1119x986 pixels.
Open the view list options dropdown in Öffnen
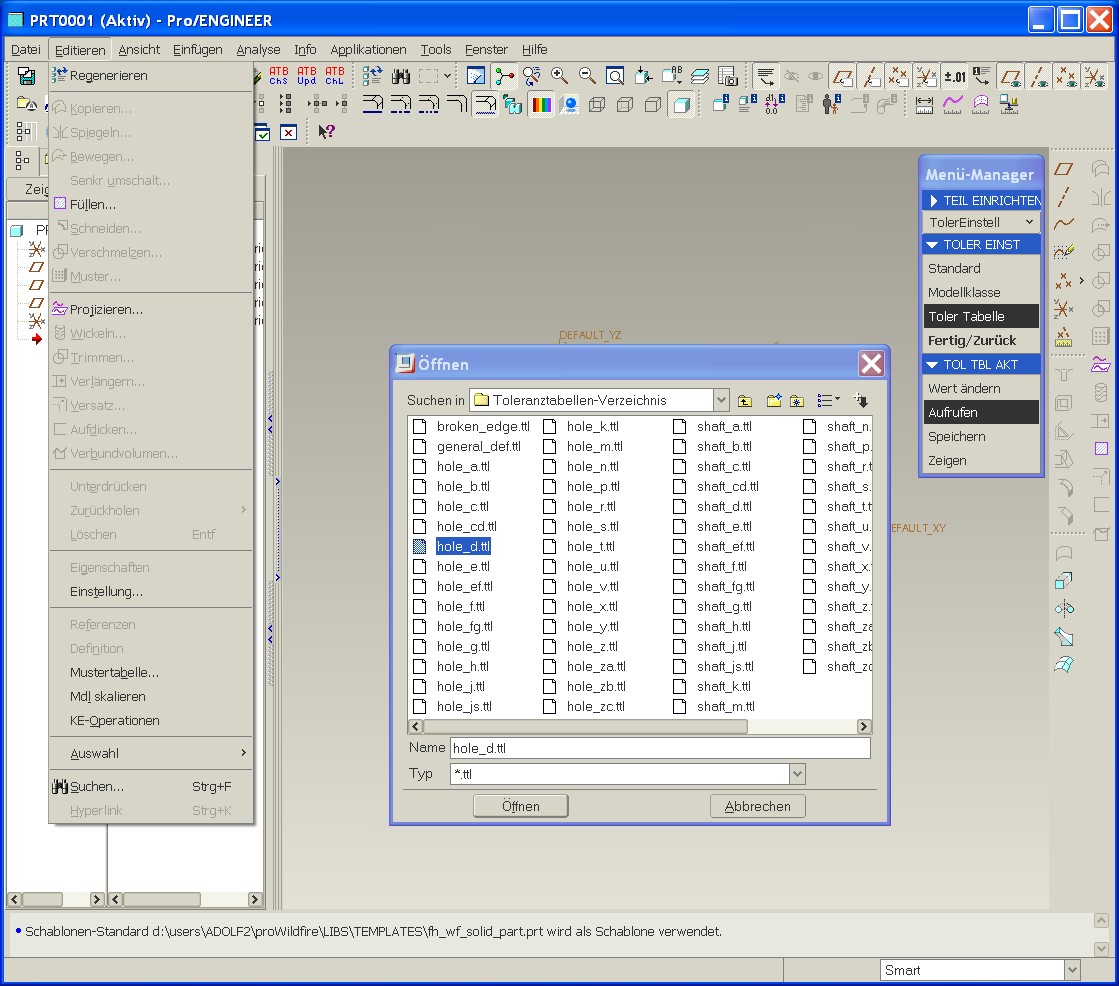(828, 400)
